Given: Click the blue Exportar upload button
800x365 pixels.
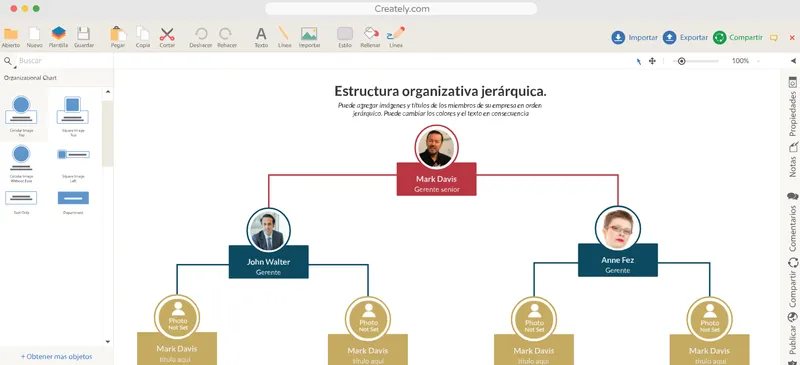Looking at the screenshot, I should [685, 38].
